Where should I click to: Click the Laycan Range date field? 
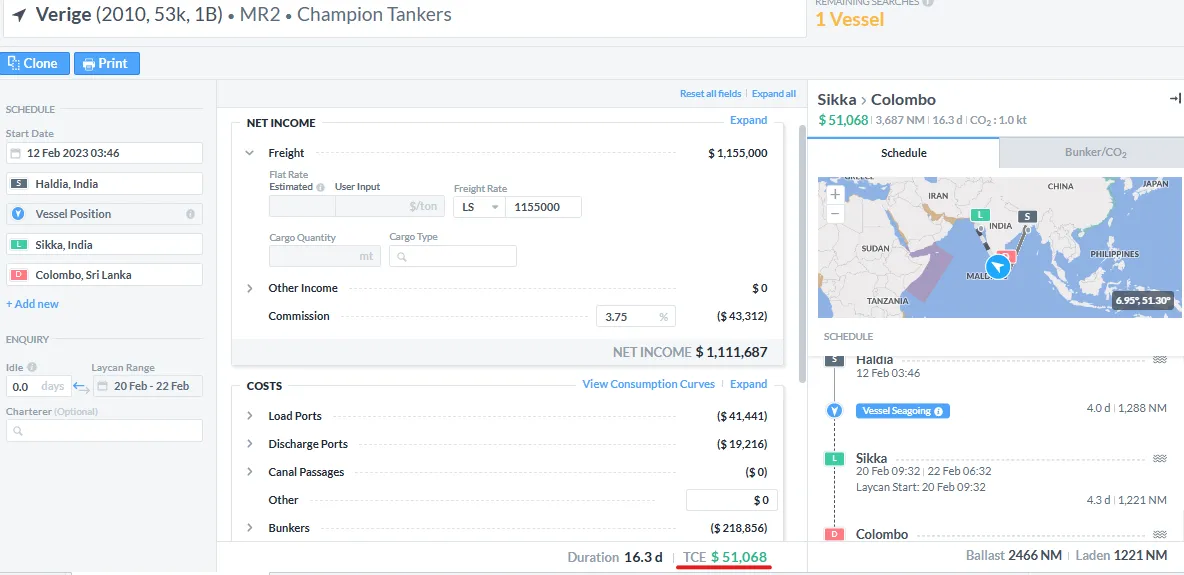148,386
